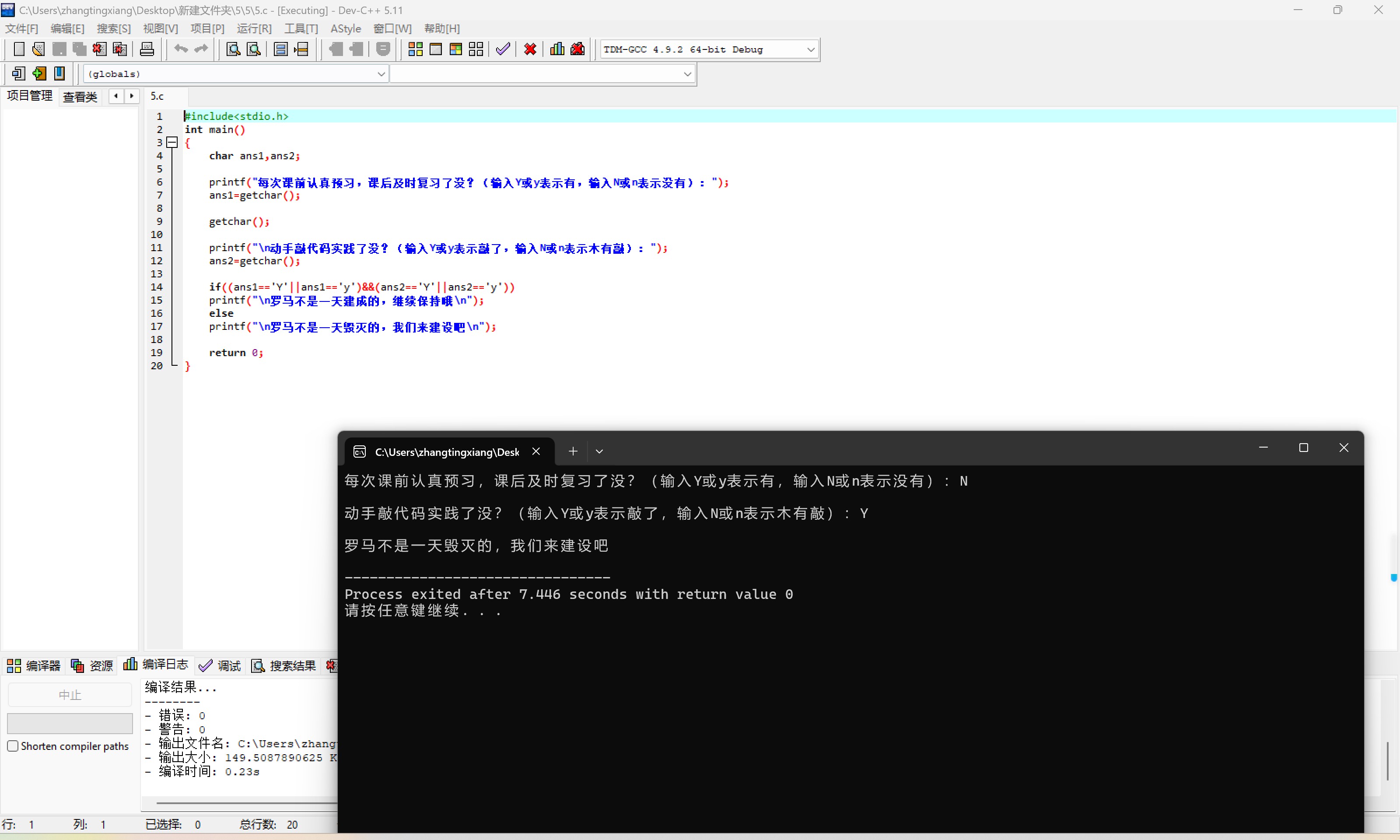
Task: Open the 运行[R] menu
Action: pos(253,28)
